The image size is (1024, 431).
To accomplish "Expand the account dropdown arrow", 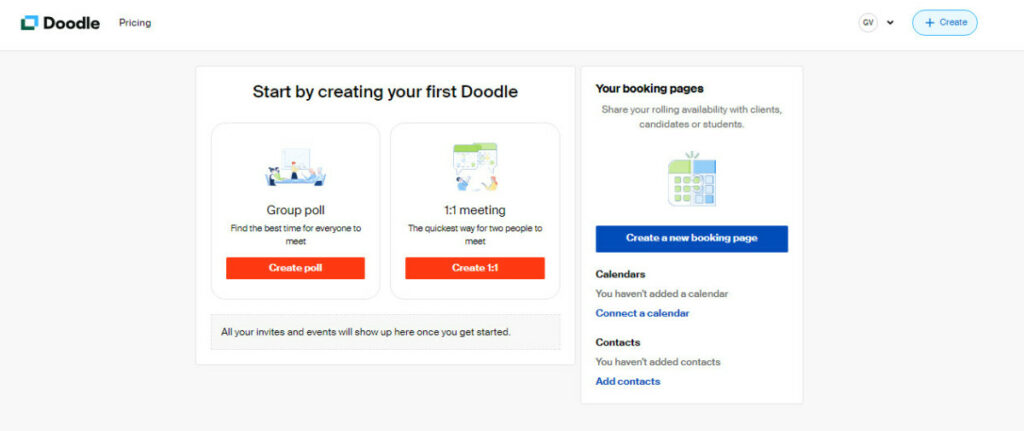I will click(890, 23).
